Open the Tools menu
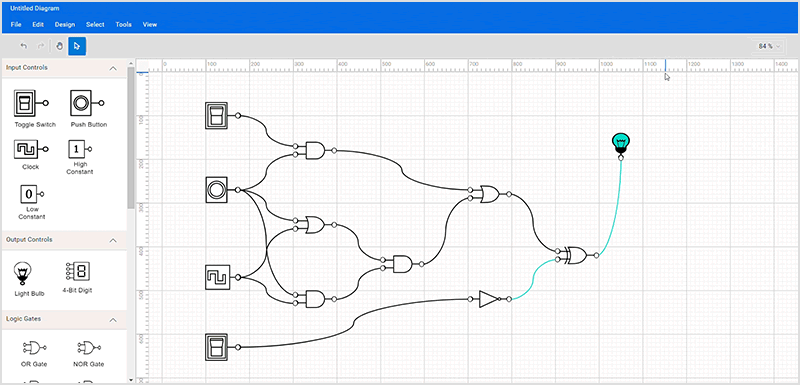 point(123,24)
